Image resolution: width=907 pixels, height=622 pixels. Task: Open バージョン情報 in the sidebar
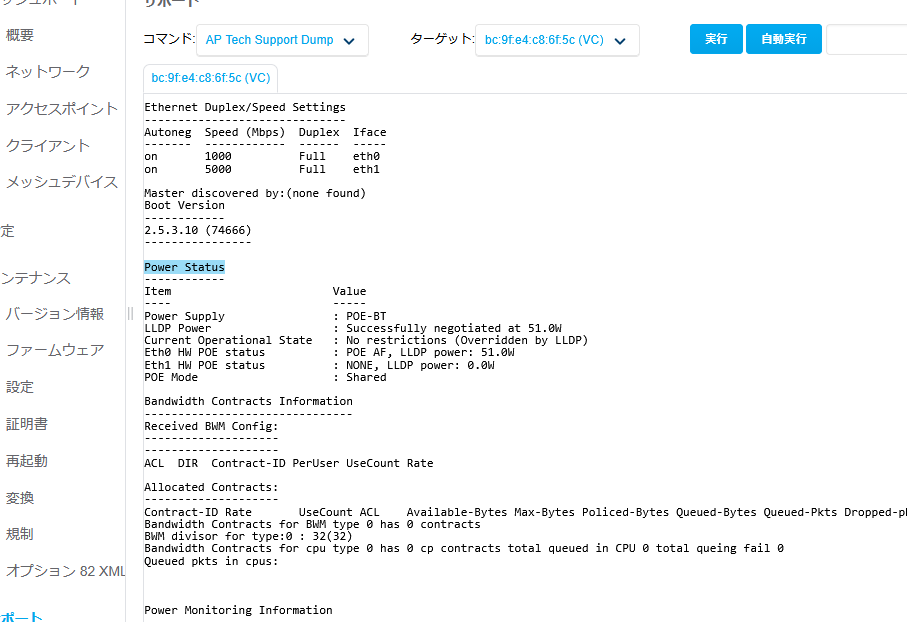tap(54, 314)
